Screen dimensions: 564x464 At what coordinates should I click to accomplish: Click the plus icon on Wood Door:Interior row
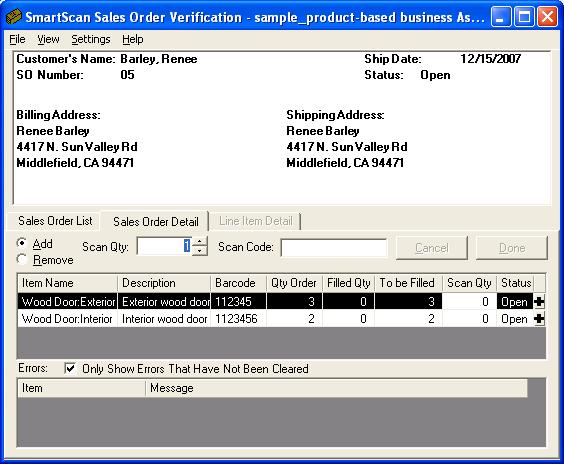click(539, 319)
